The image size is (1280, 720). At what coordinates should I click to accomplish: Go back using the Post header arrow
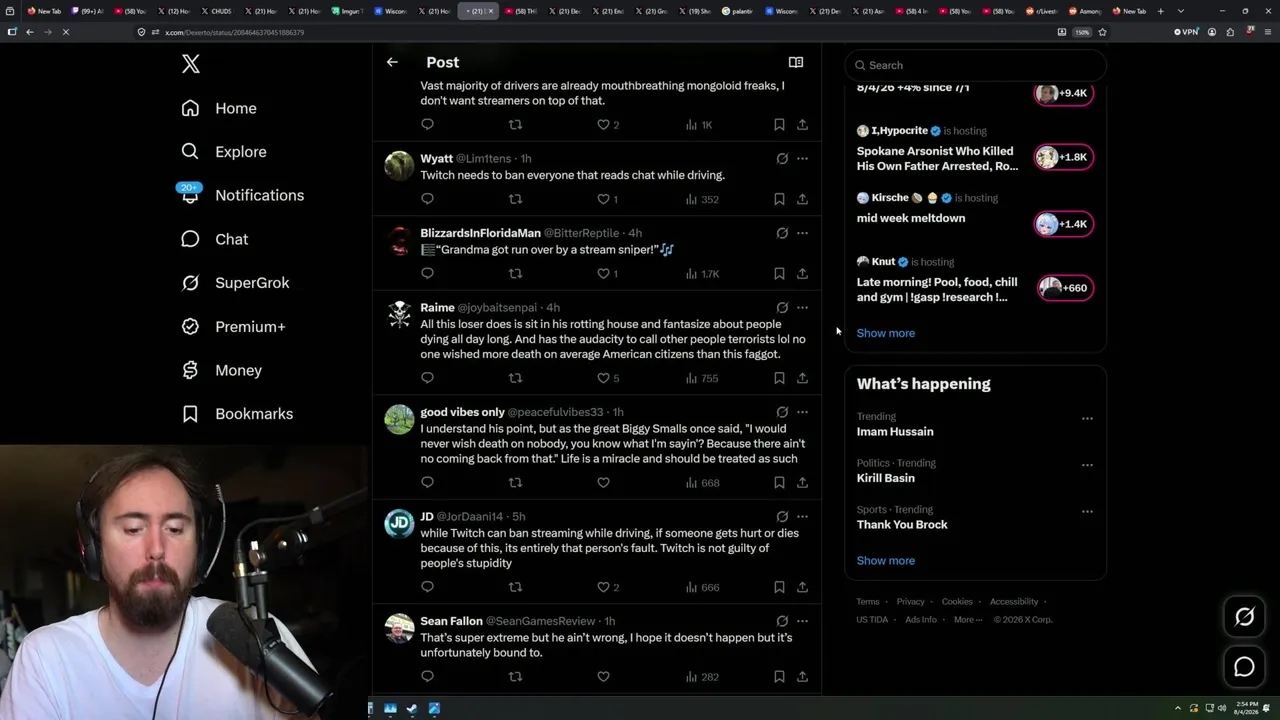tap(392, 62)
